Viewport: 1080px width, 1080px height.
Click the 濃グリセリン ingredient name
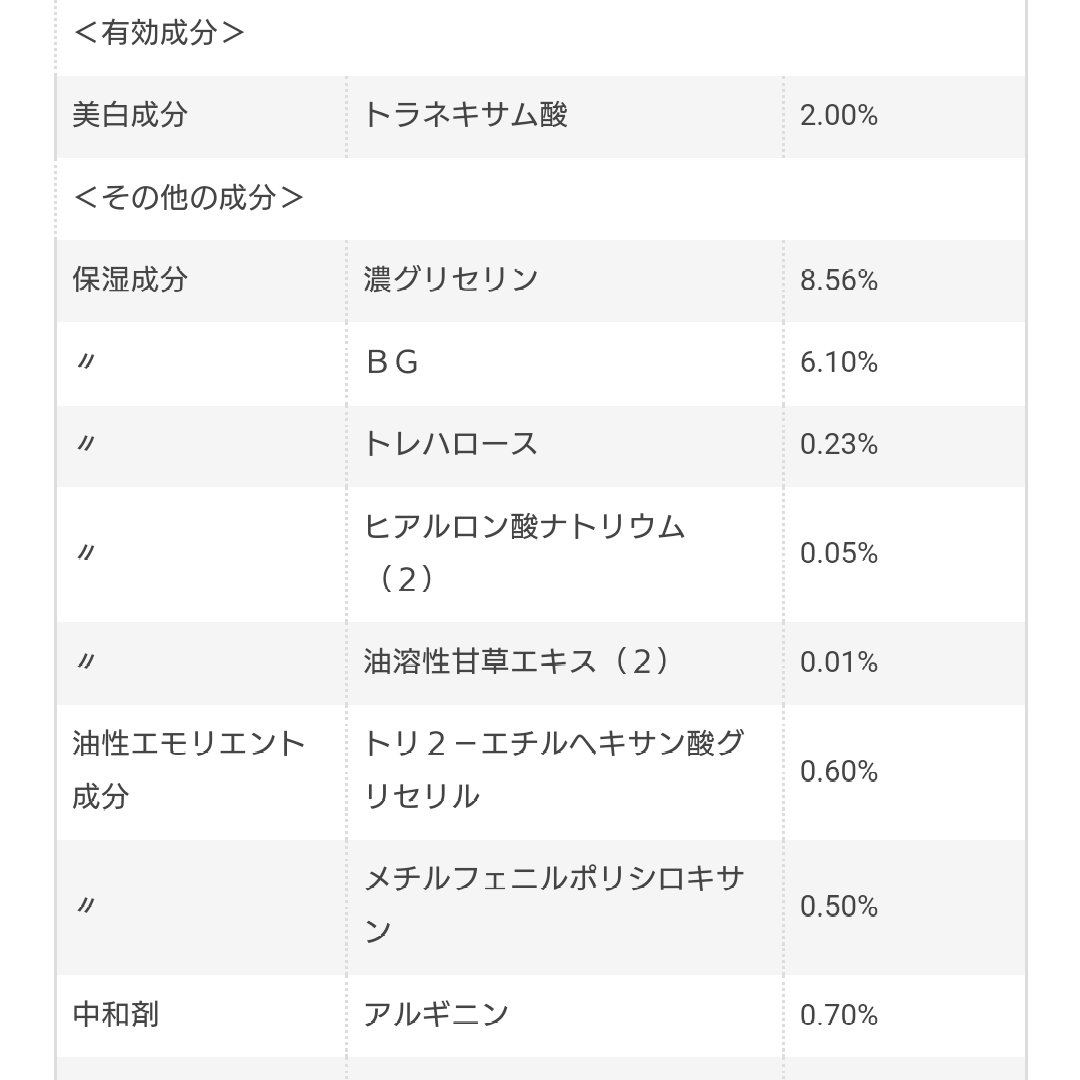(451, 280)
